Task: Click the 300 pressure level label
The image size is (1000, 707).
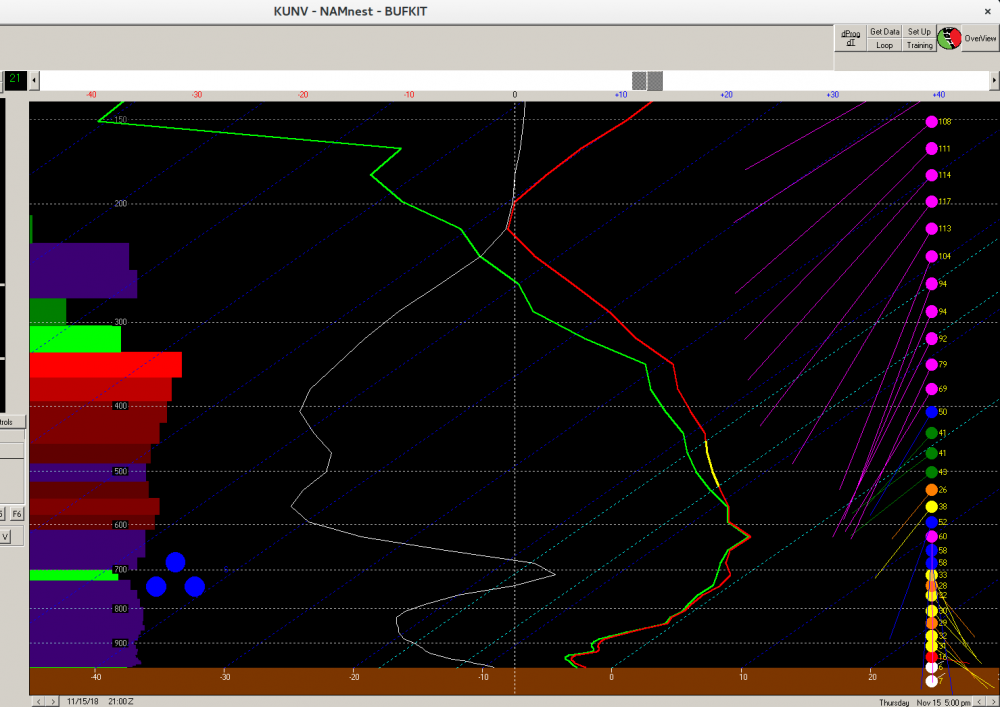Action: click(120, 323)
